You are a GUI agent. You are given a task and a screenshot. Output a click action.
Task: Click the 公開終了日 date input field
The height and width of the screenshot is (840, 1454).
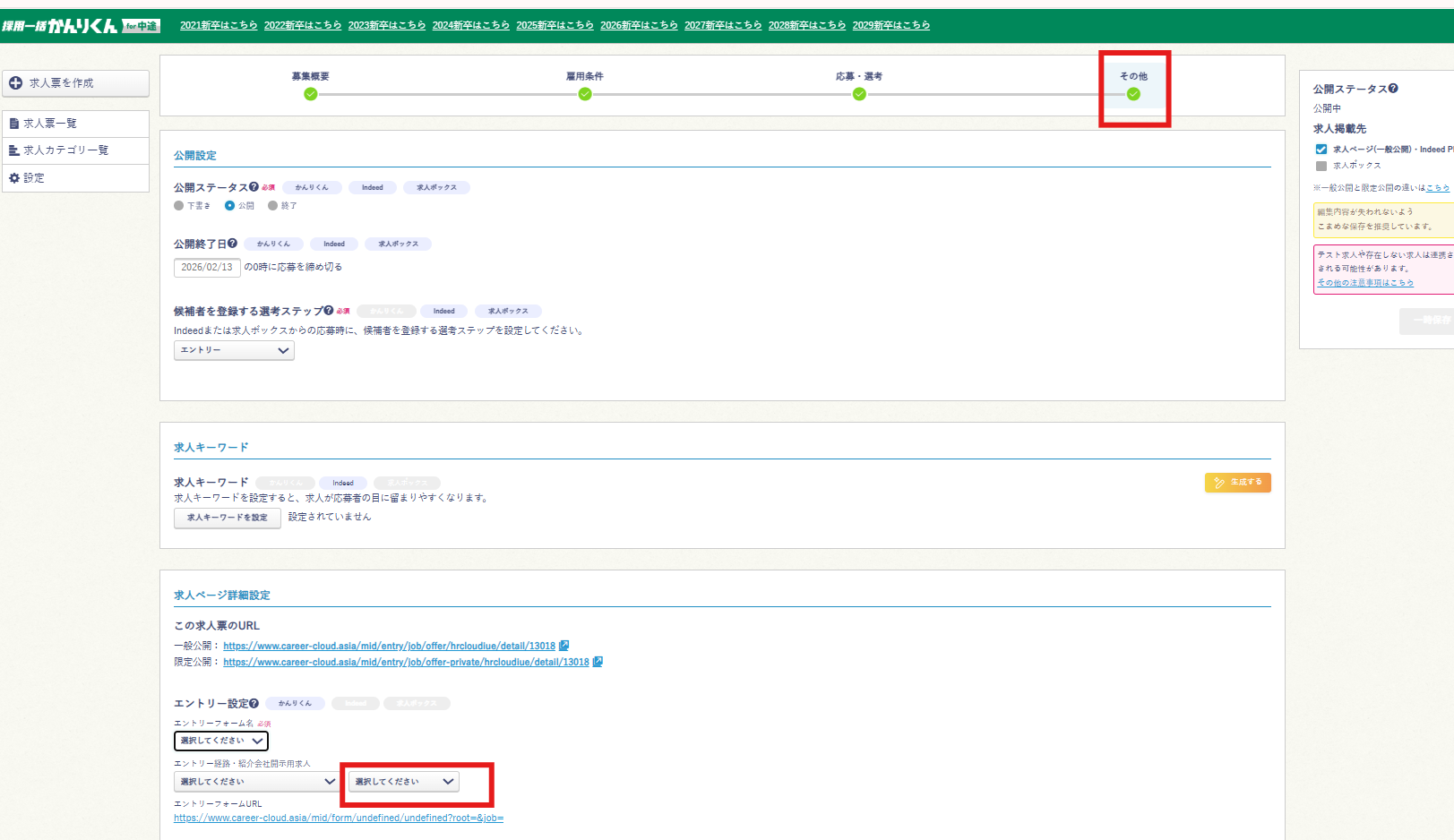pos(207,267)
